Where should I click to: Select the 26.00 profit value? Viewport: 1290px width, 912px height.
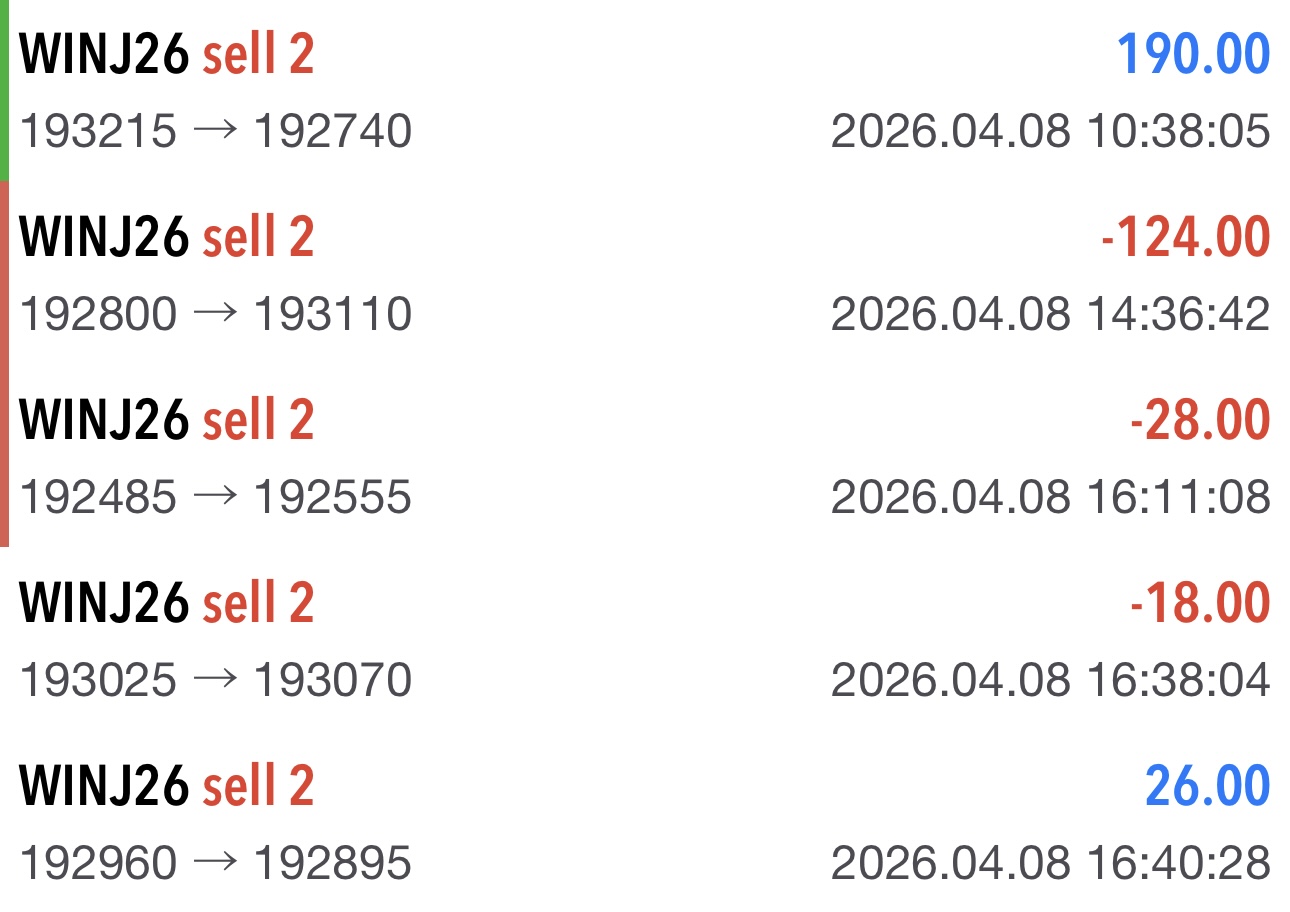[x=1207, y=786]
